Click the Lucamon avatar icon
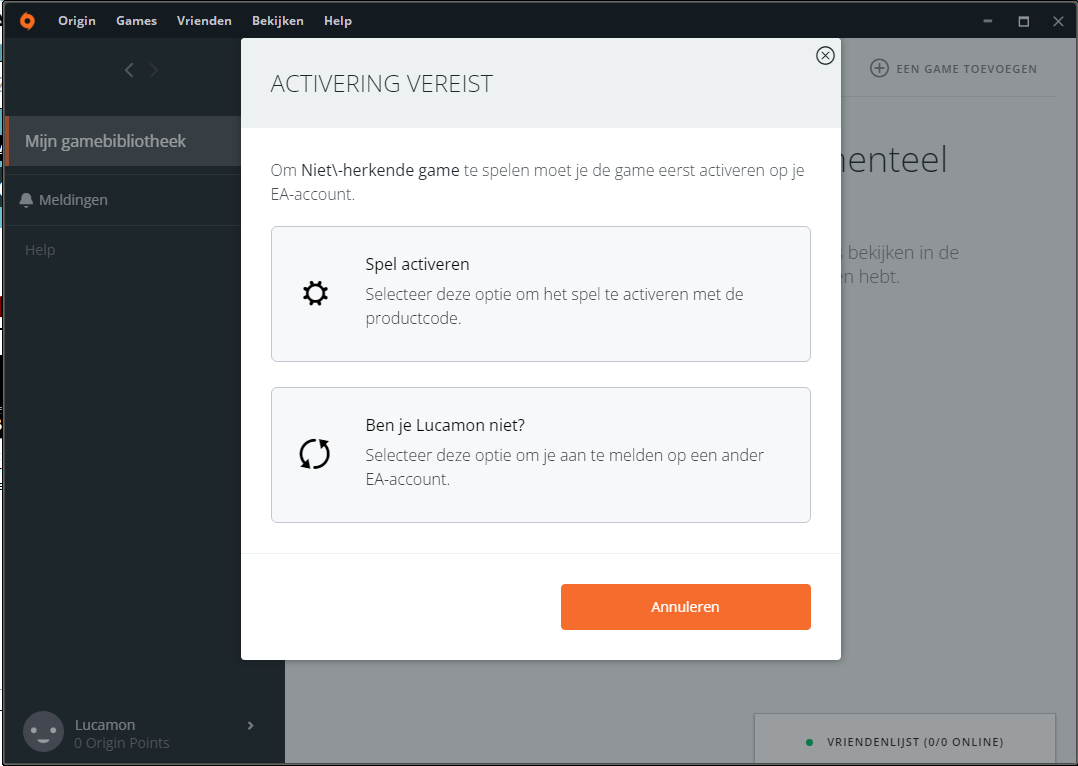 click(x=43, y=732)
